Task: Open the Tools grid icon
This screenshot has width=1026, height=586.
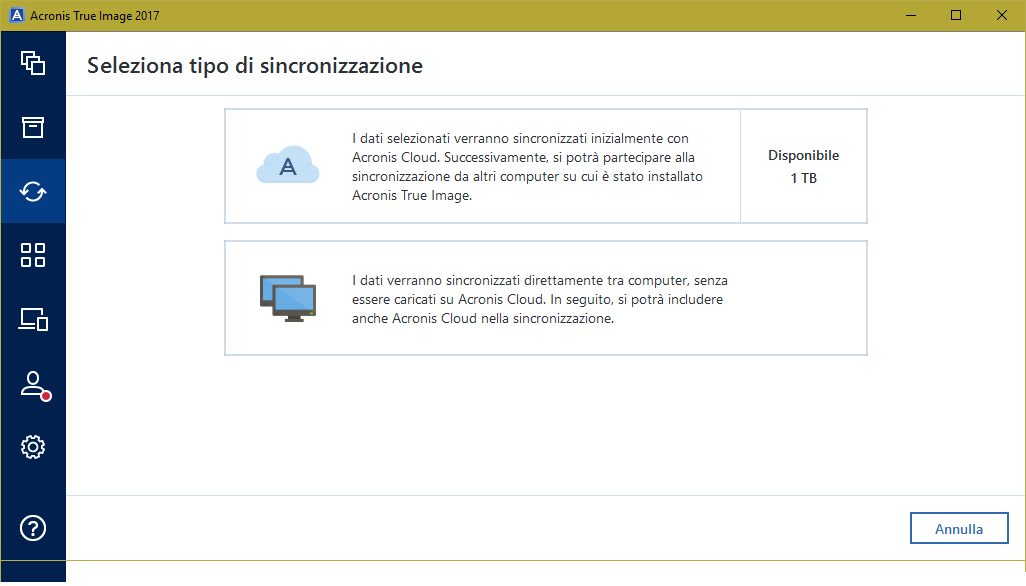Action: (33, 255)
